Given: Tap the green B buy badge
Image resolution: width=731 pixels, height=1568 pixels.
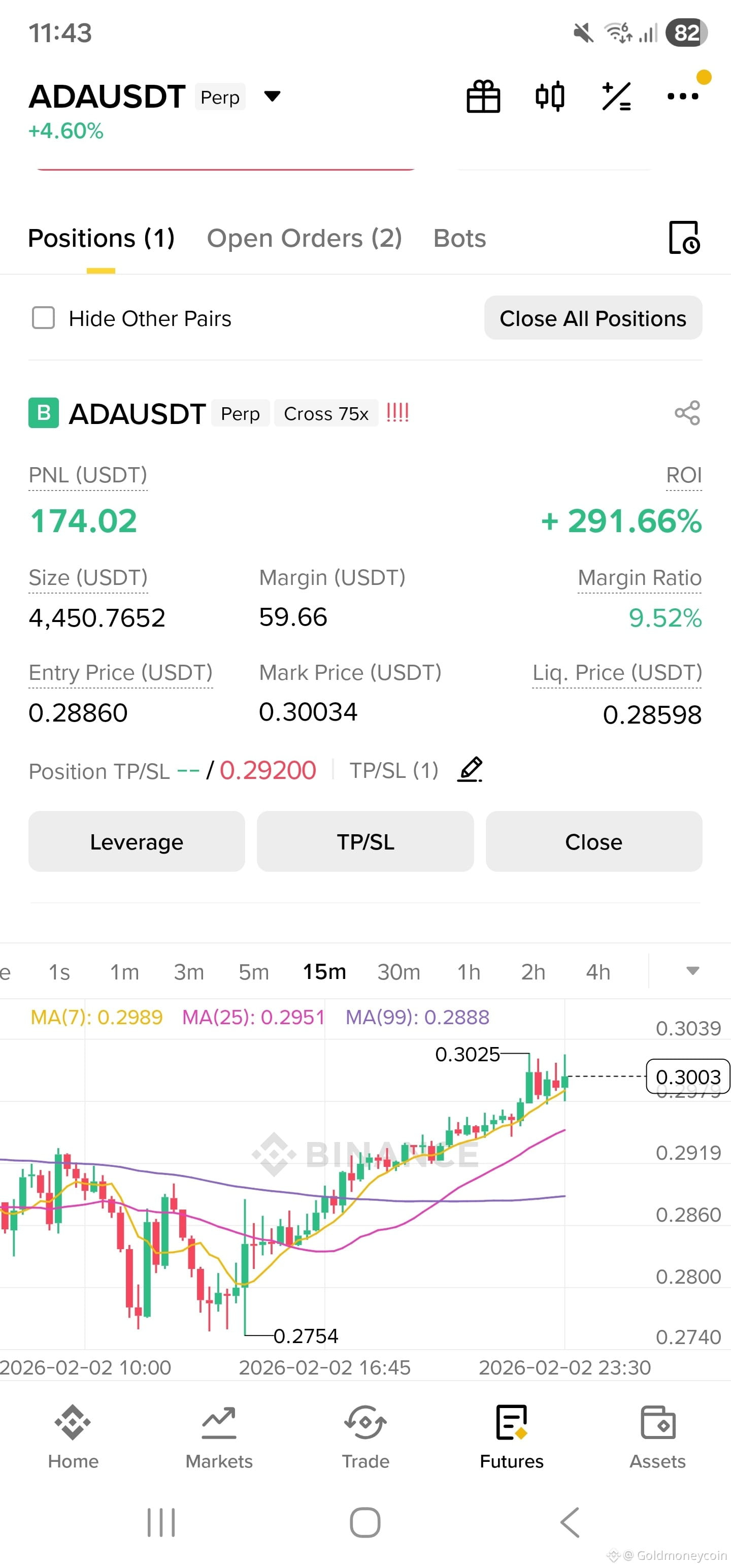Looking at the screenshot, I should click(x=44, y=413).
